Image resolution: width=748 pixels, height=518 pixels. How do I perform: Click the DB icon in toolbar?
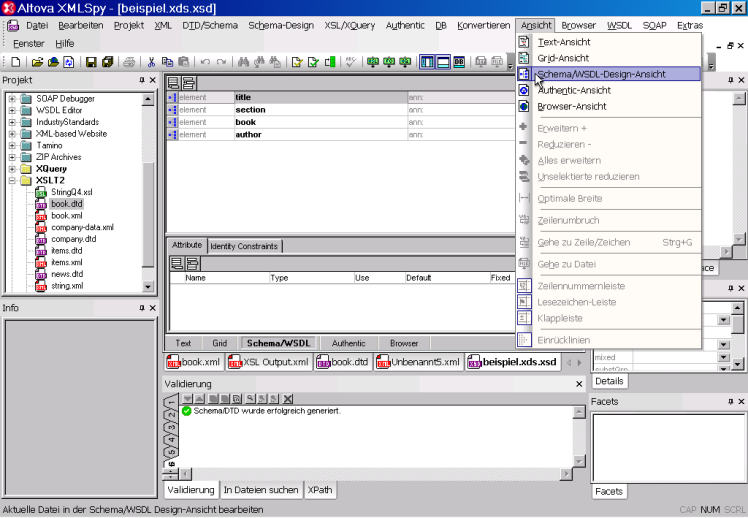click(459, 62)
